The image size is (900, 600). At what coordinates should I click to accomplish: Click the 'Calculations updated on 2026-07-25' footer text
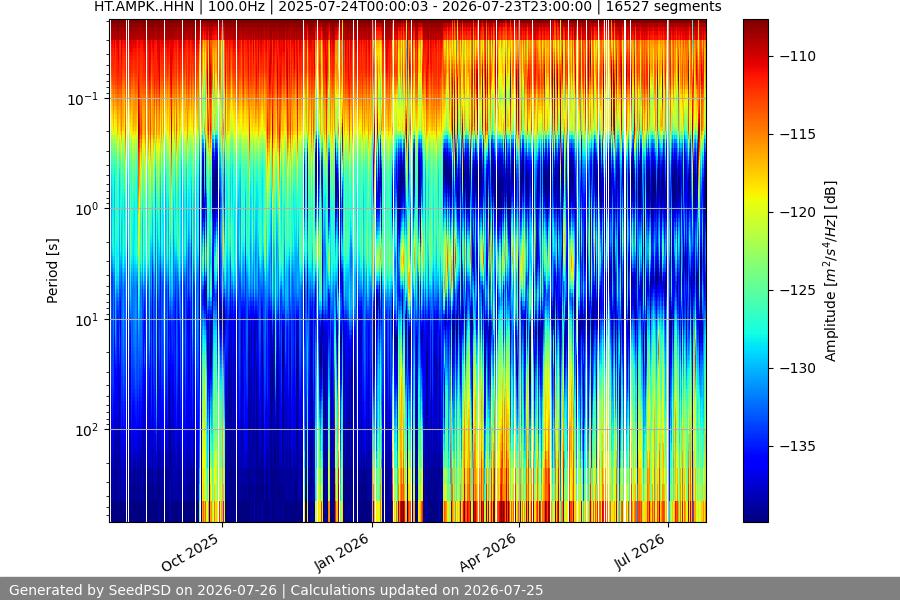(417, 590)
